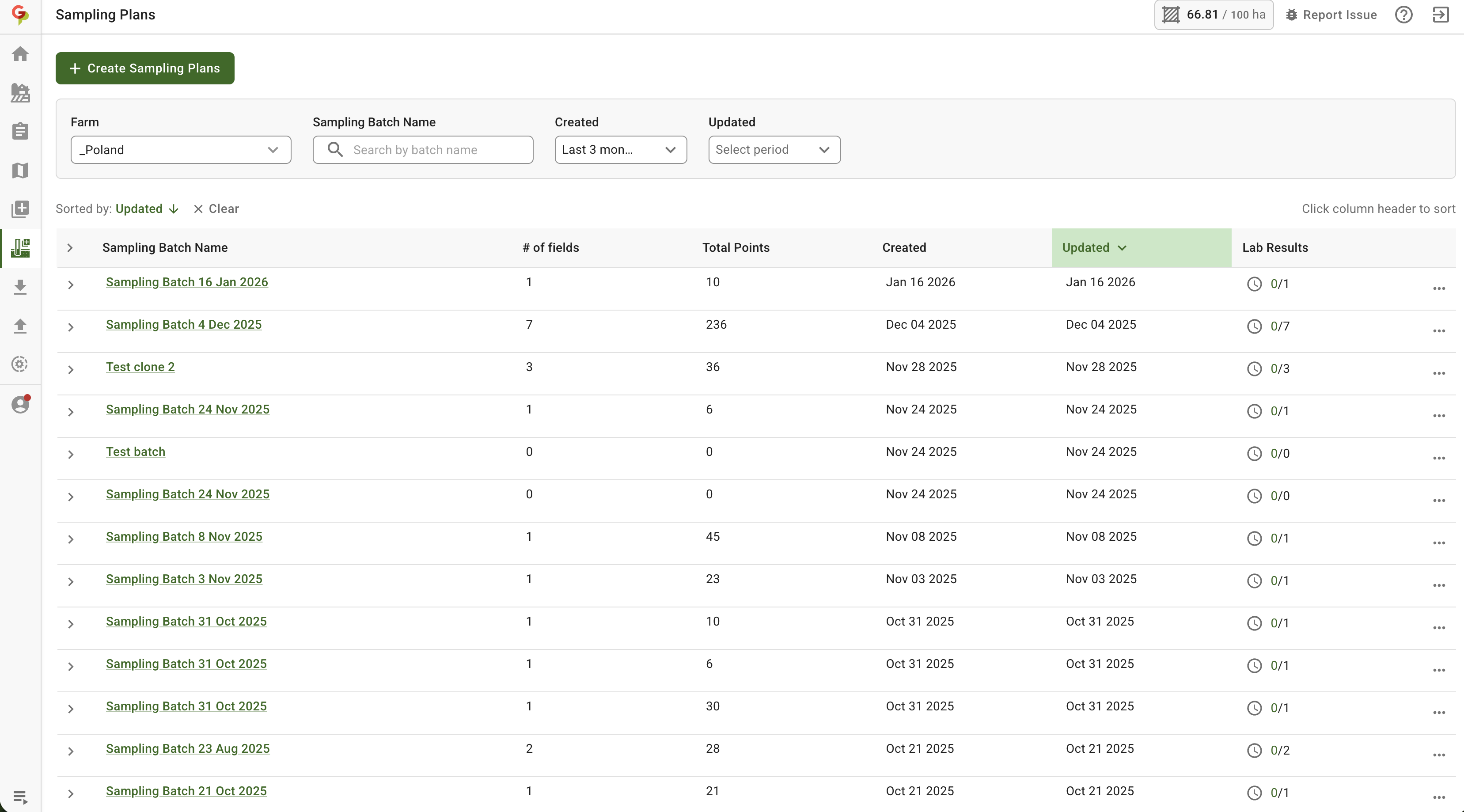Sort by the Total Points column header
Viewport: 1464px width, 812px height.
point(736,248)
